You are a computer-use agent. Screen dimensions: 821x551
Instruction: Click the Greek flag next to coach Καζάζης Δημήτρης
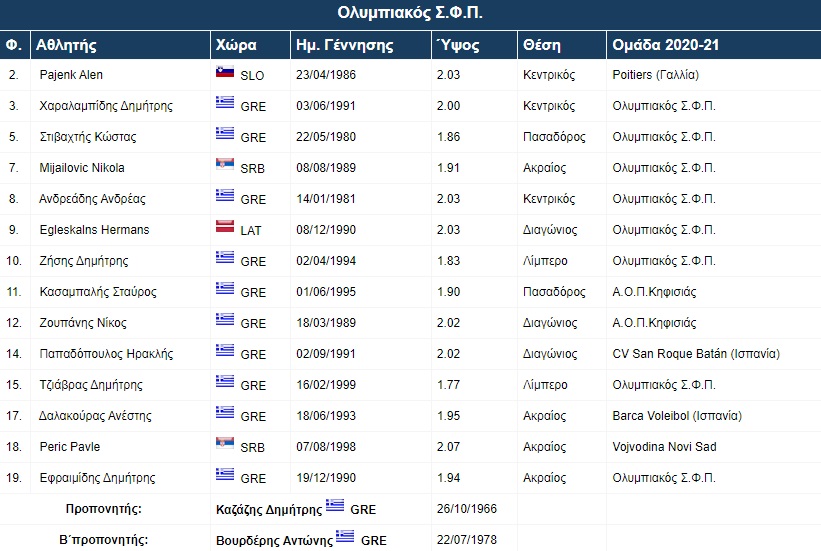coord(335,505)
